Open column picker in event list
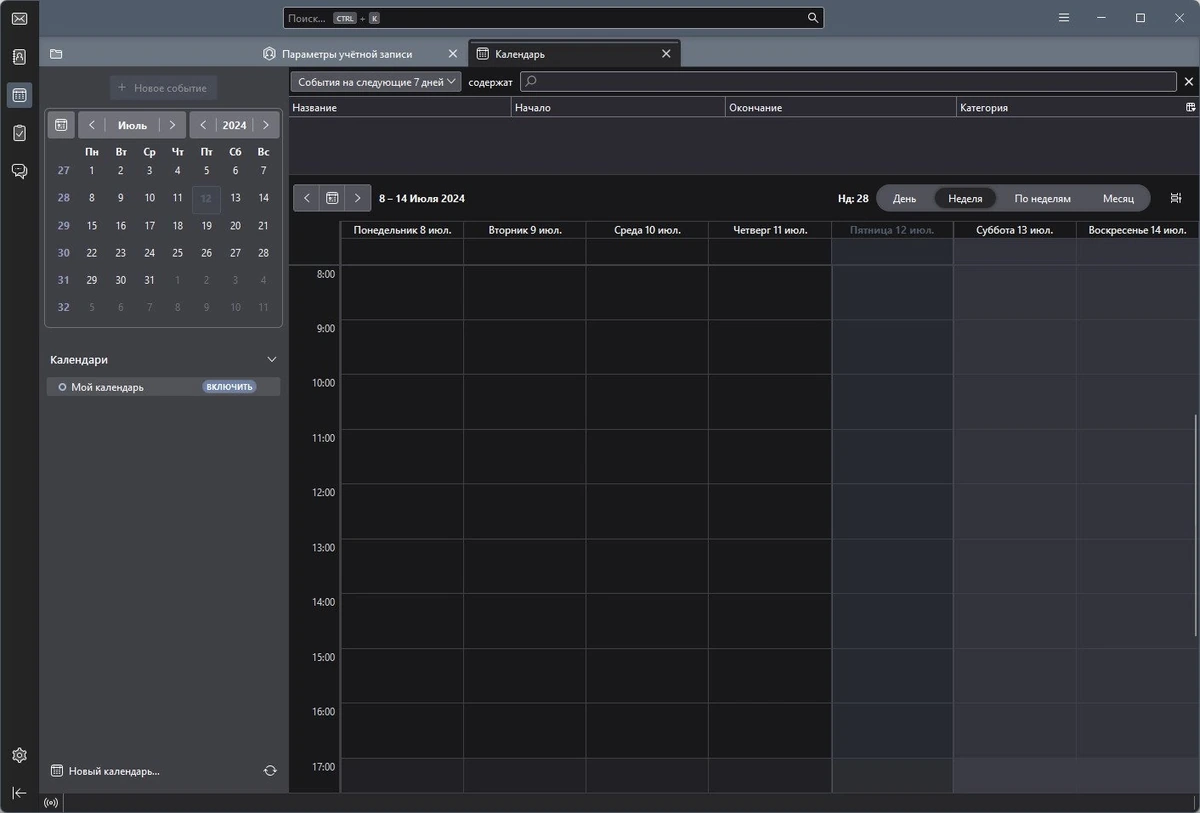Viewport: 1200px width, 813px height. [1191, 107]
